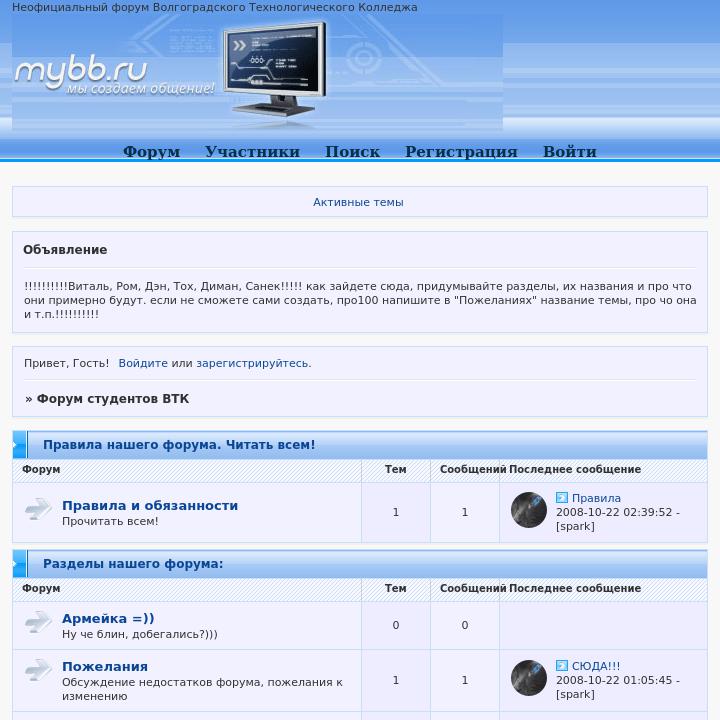Open the Армейка =)) forum
Image resolution: width=720 pixels, height=720 pixels.
pyautogui.click(x=108, y=619)
